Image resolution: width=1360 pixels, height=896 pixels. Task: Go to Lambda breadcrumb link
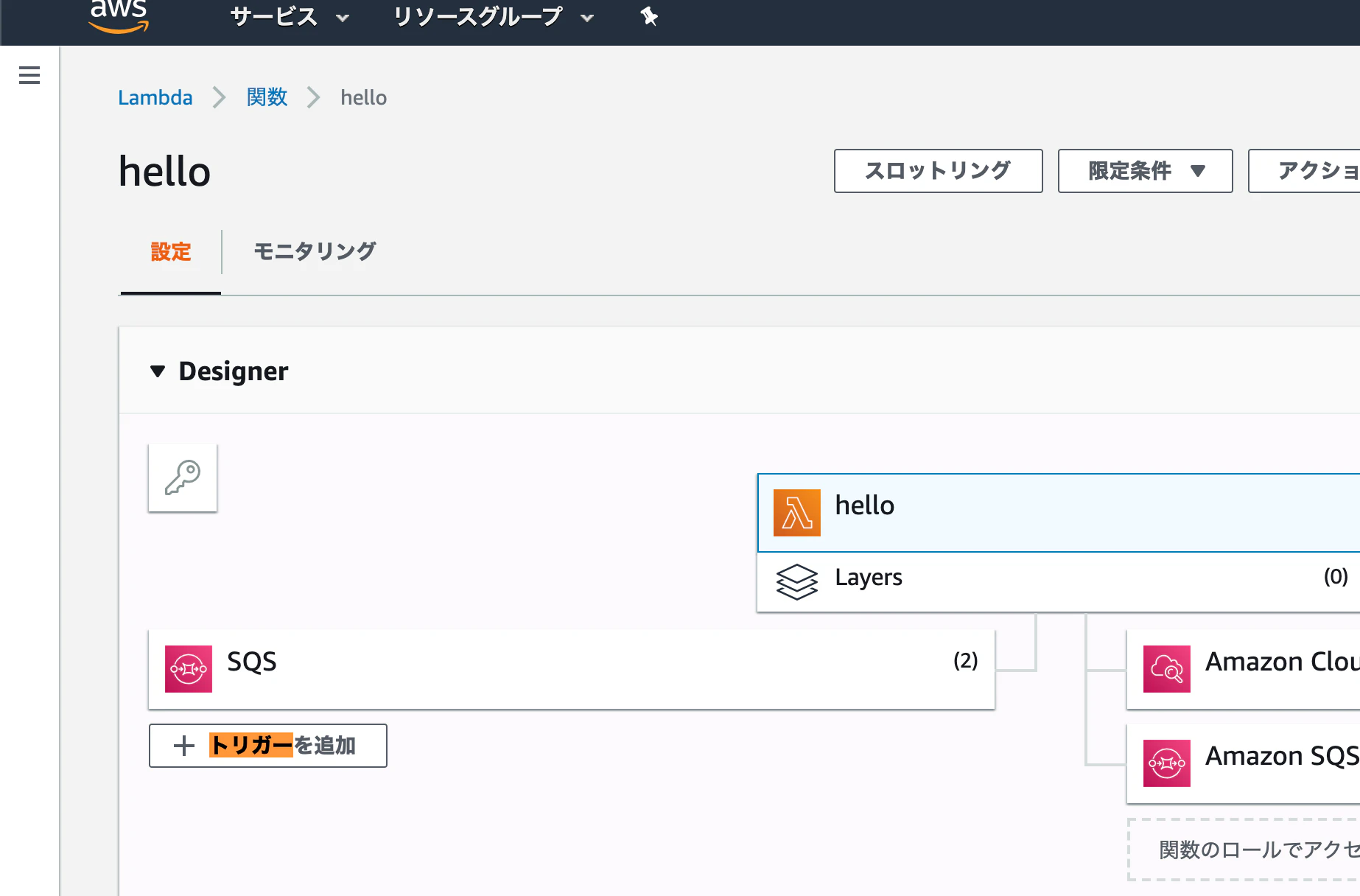coord(155,97)
